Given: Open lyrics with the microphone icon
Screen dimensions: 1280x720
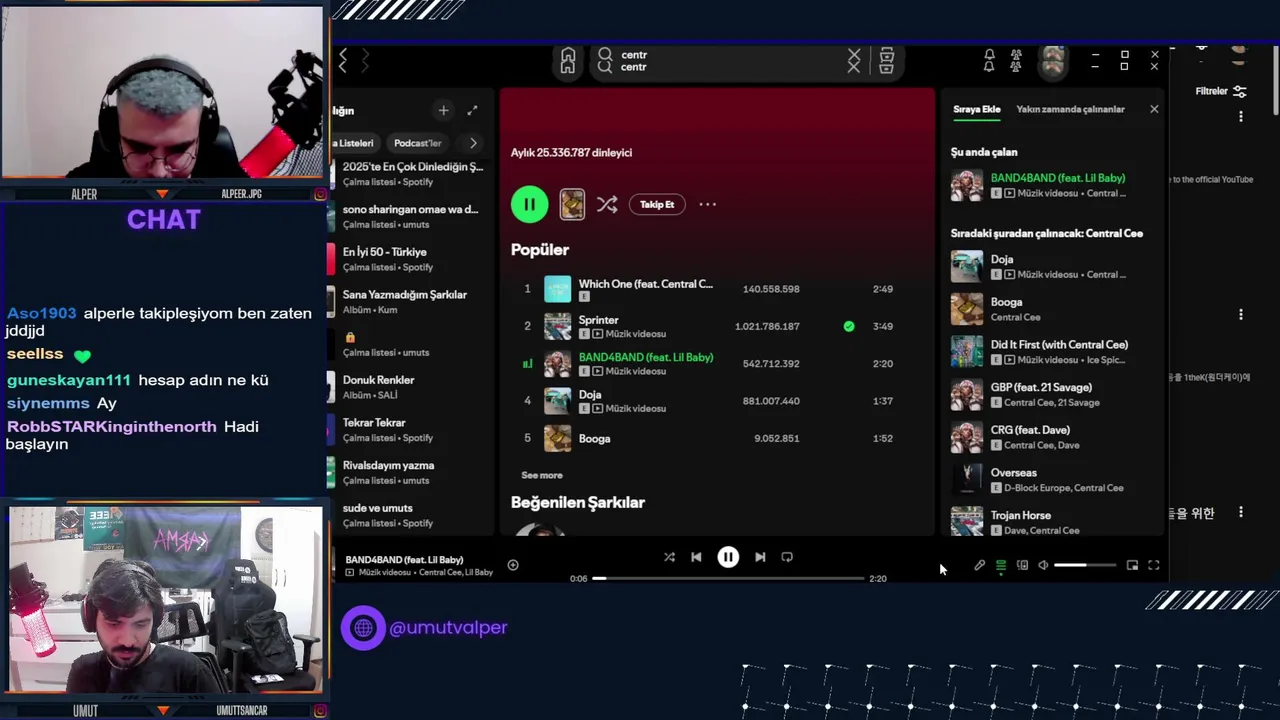Looking at the screenshot, I should 979,565.
